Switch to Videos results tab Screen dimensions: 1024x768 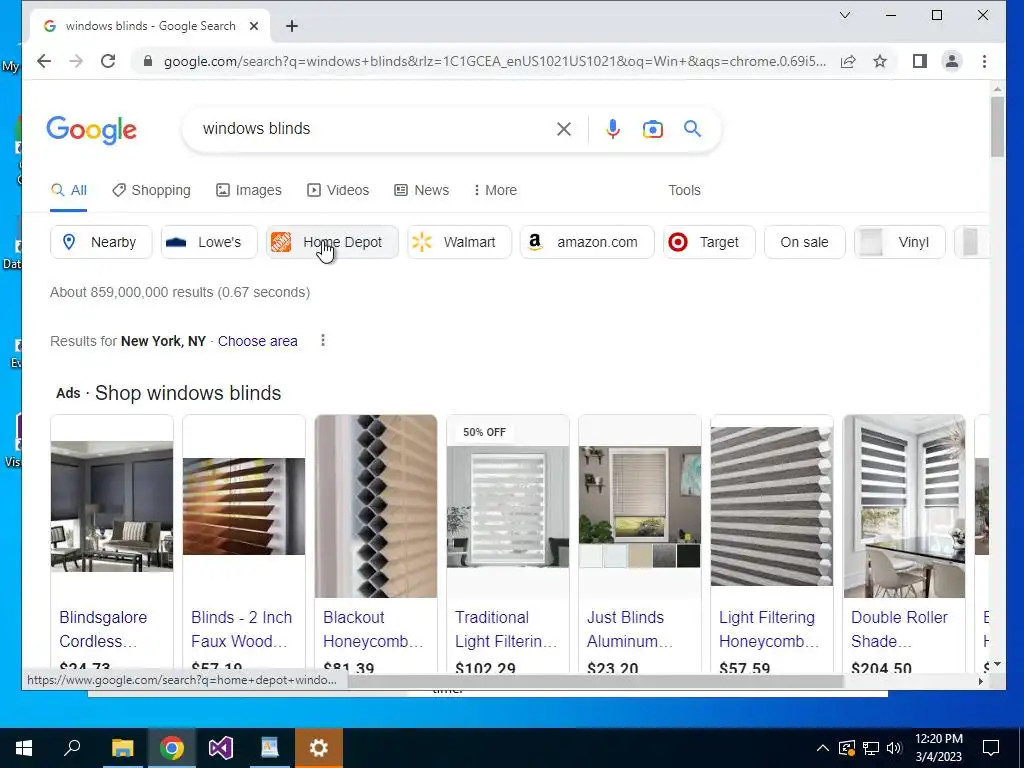pos(338,190)
